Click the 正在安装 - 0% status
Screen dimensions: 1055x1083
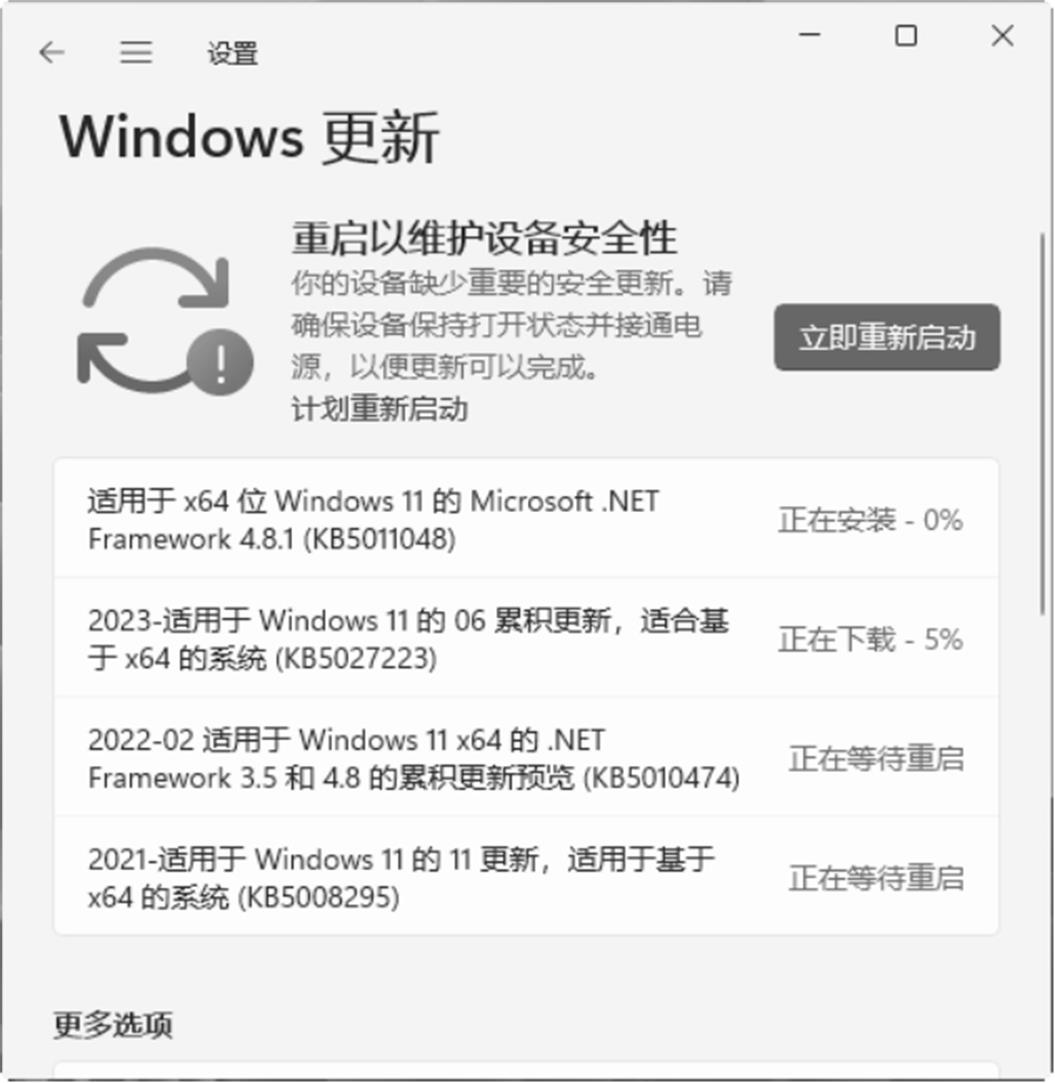pyautogui.click(x=871, y=520)
